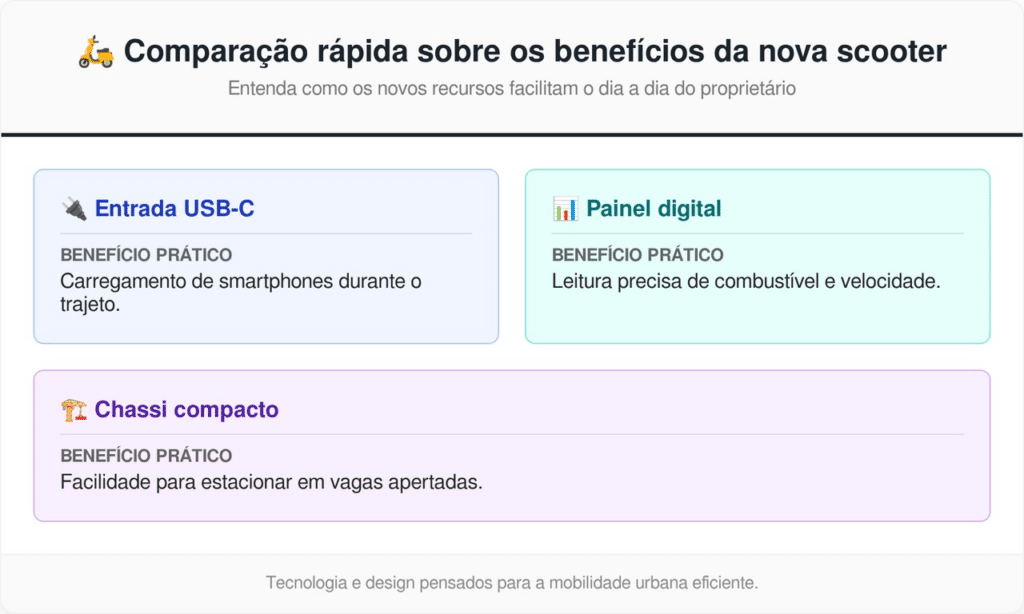1024x614 pixels.
Task: Click the bar chart icon beside Painel digital
Action: pyautogui.click(x=565, y=209)
